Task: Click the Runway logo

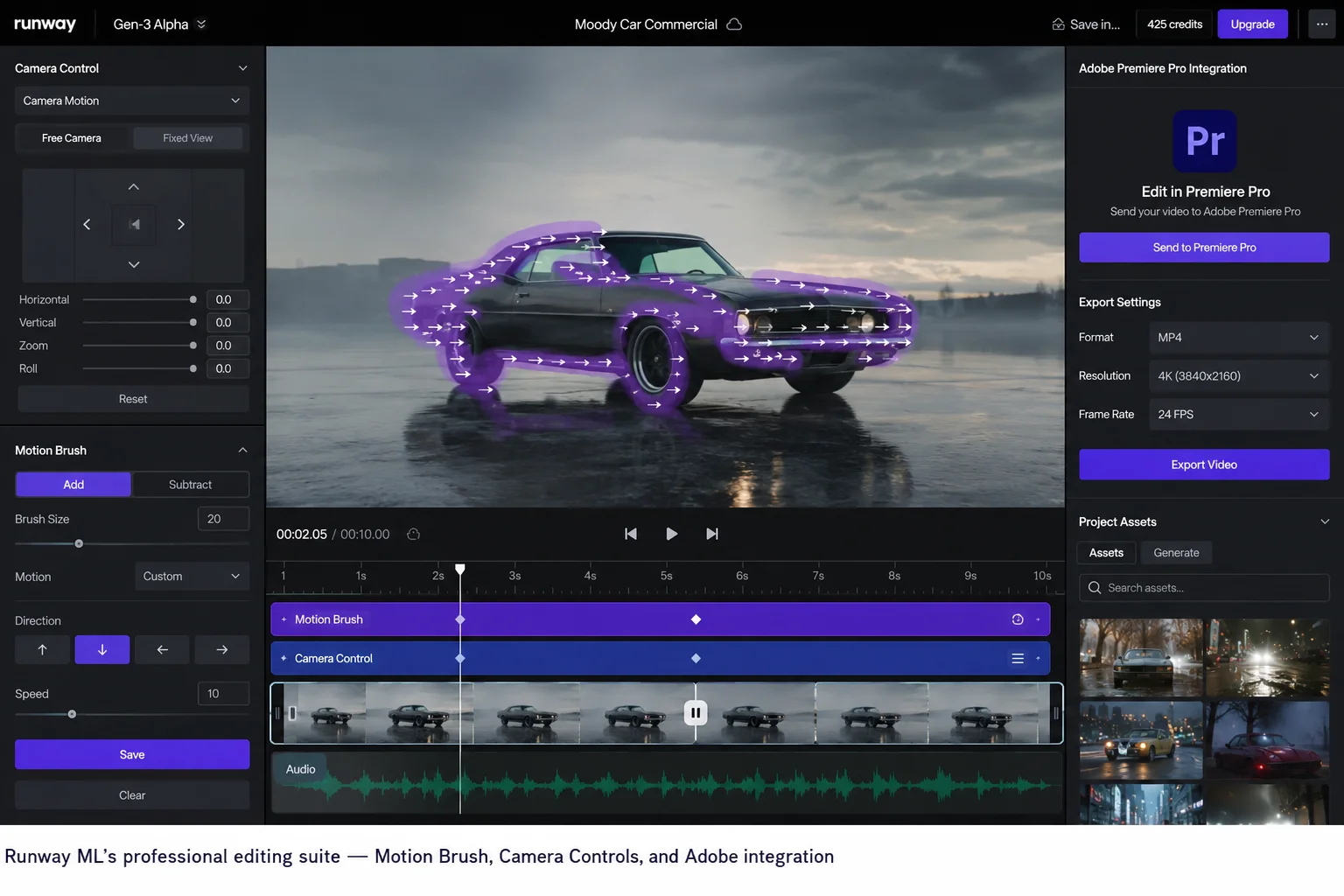Action: (x=45, y=24)
